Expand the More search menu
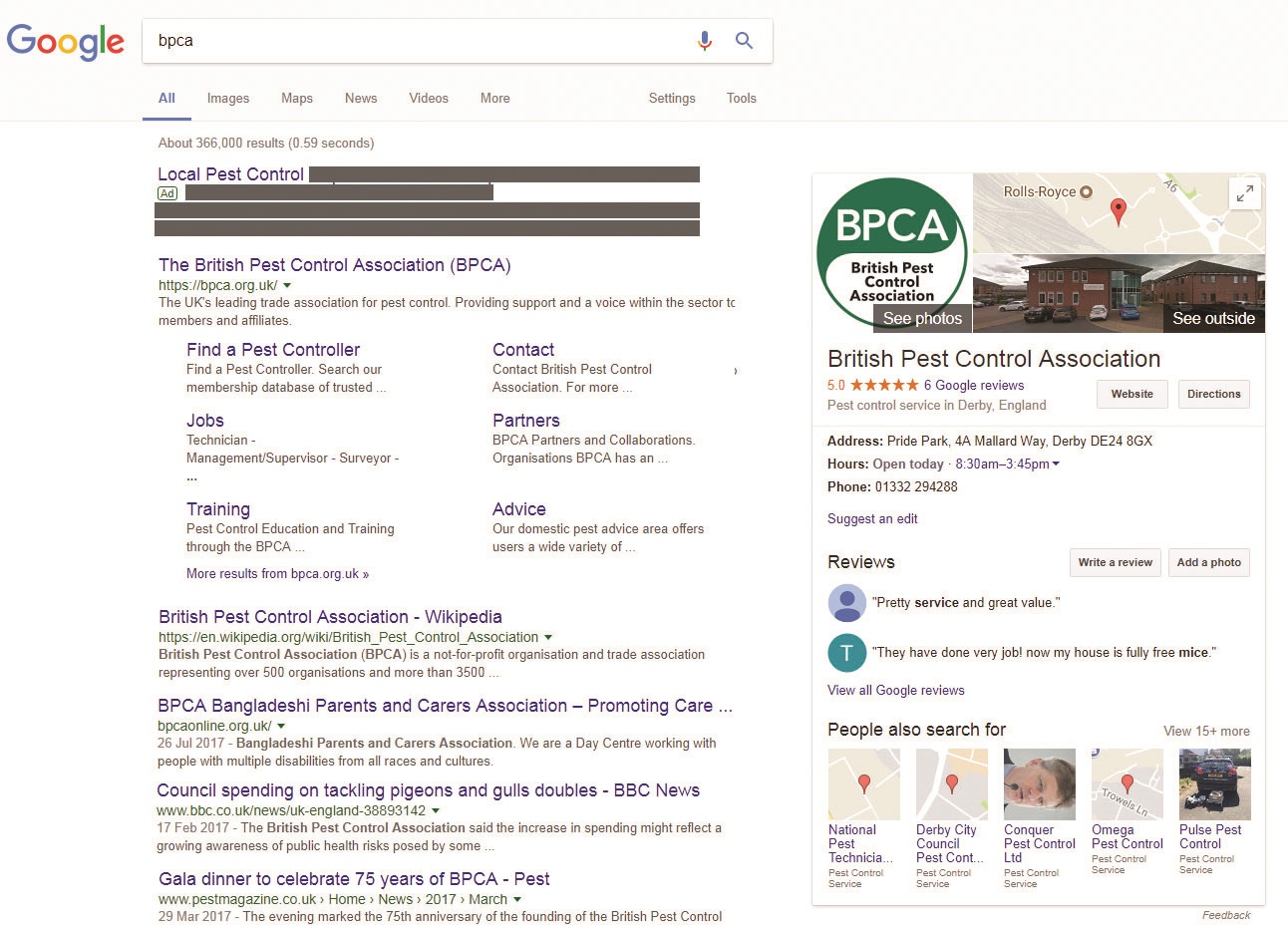Image resolution: width=1288 pixels, height=928 pixels. coord(495,98)
